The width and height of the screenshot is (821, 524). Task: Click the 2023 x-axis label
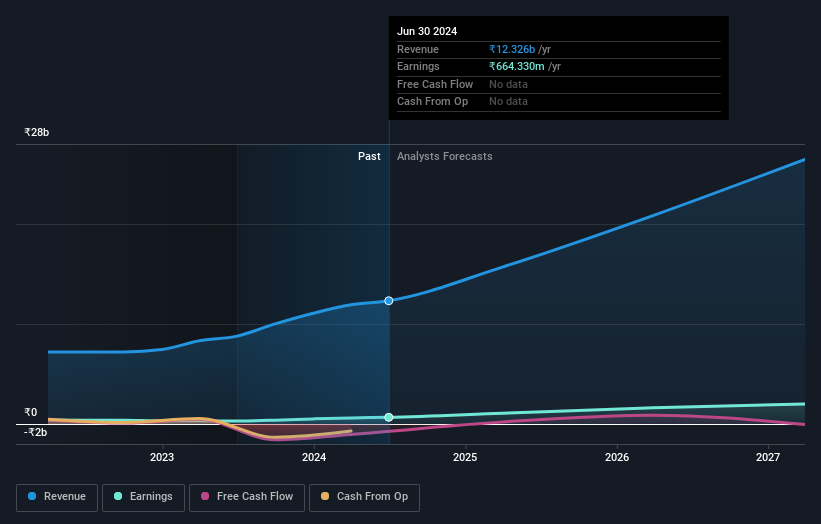162,457
